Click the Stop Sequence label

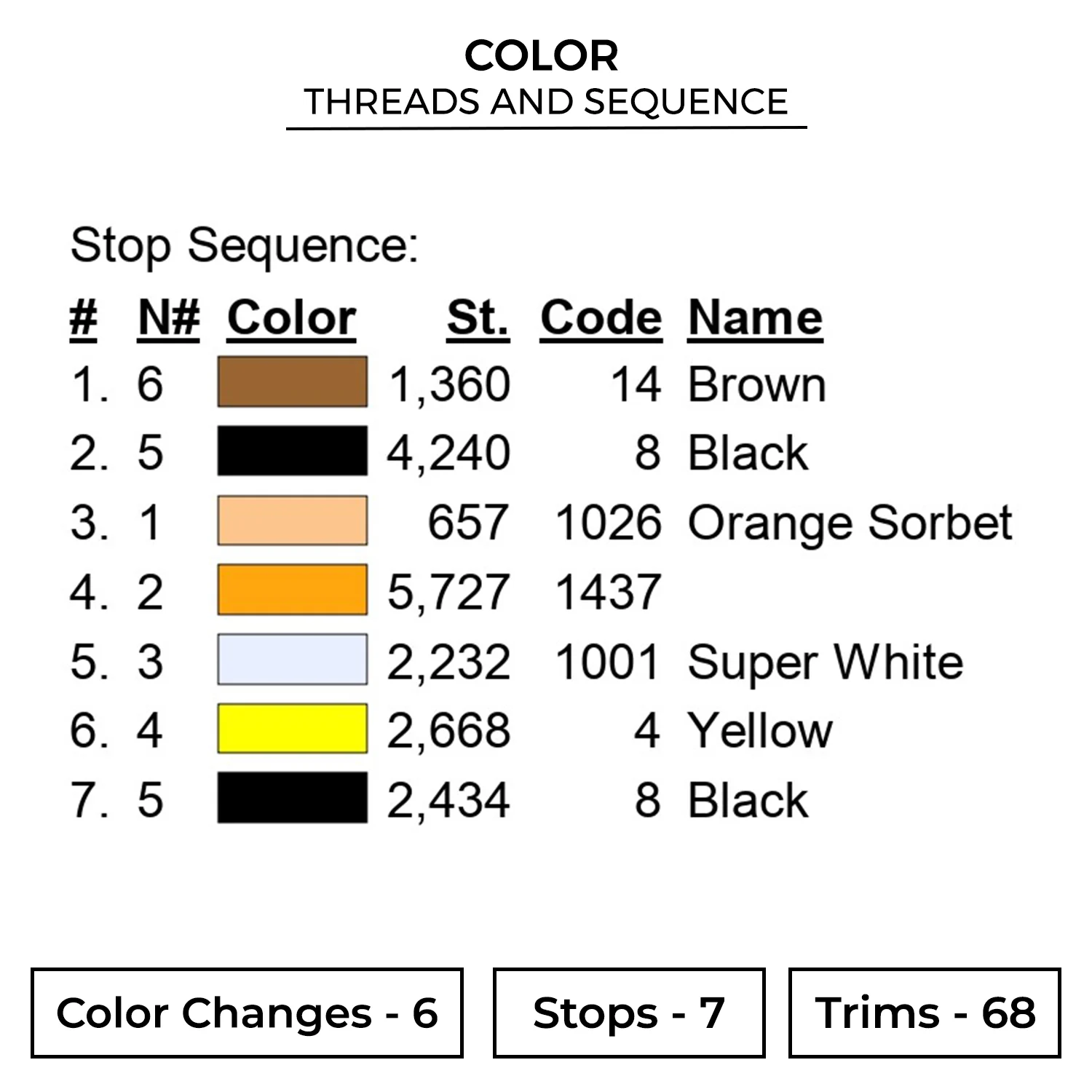(x=245, y=245)
